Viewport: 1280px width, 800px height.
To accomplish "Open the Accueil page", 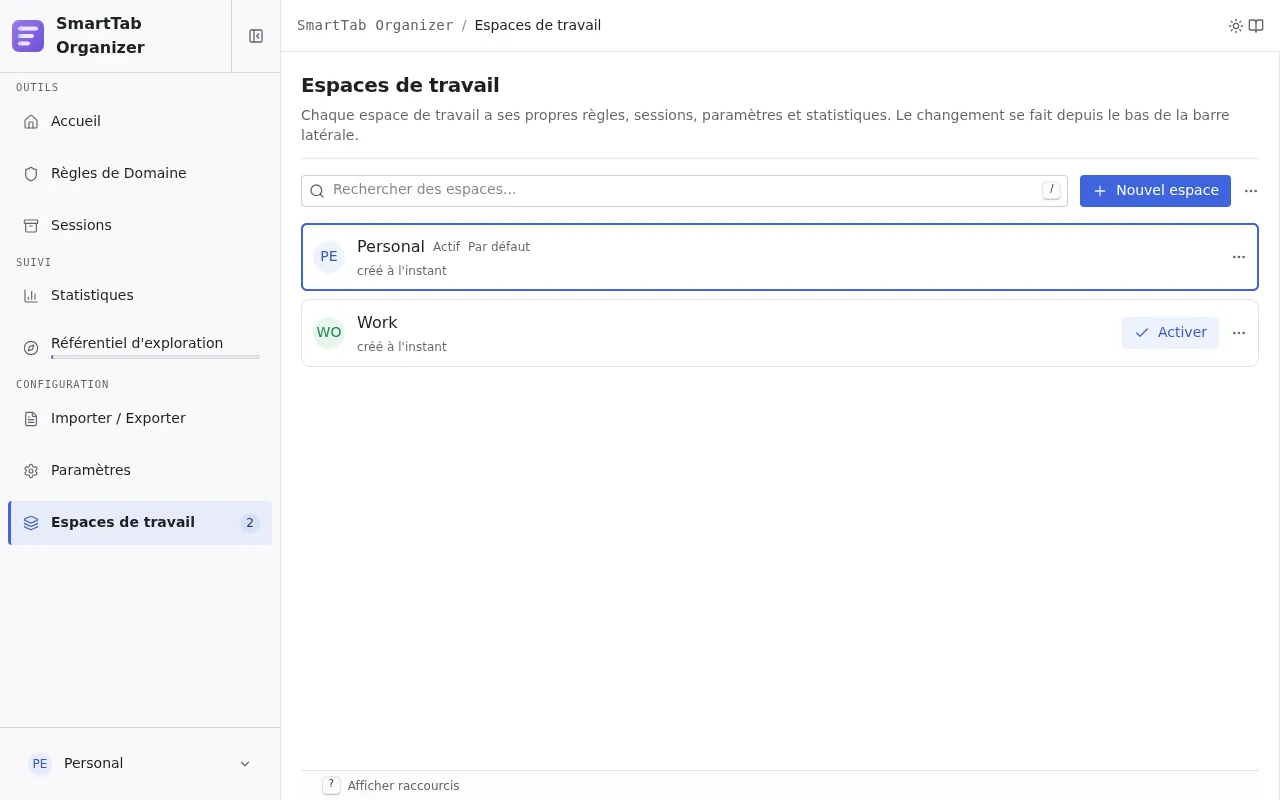I will click(140, 122).
